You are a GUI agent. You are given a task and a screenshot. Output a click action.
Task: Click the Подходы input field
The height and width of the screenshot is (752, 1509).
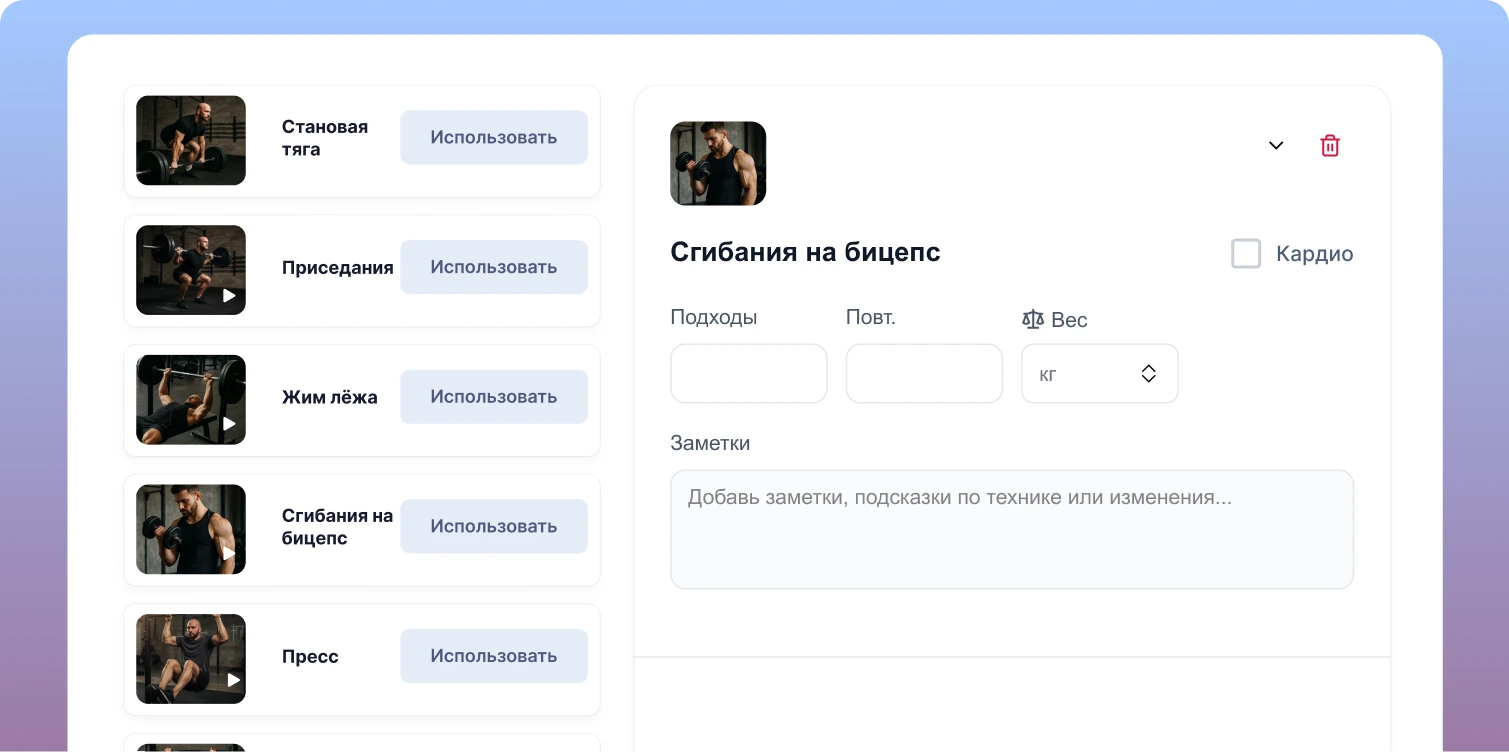pyautogui.click(x=749, y=374)
